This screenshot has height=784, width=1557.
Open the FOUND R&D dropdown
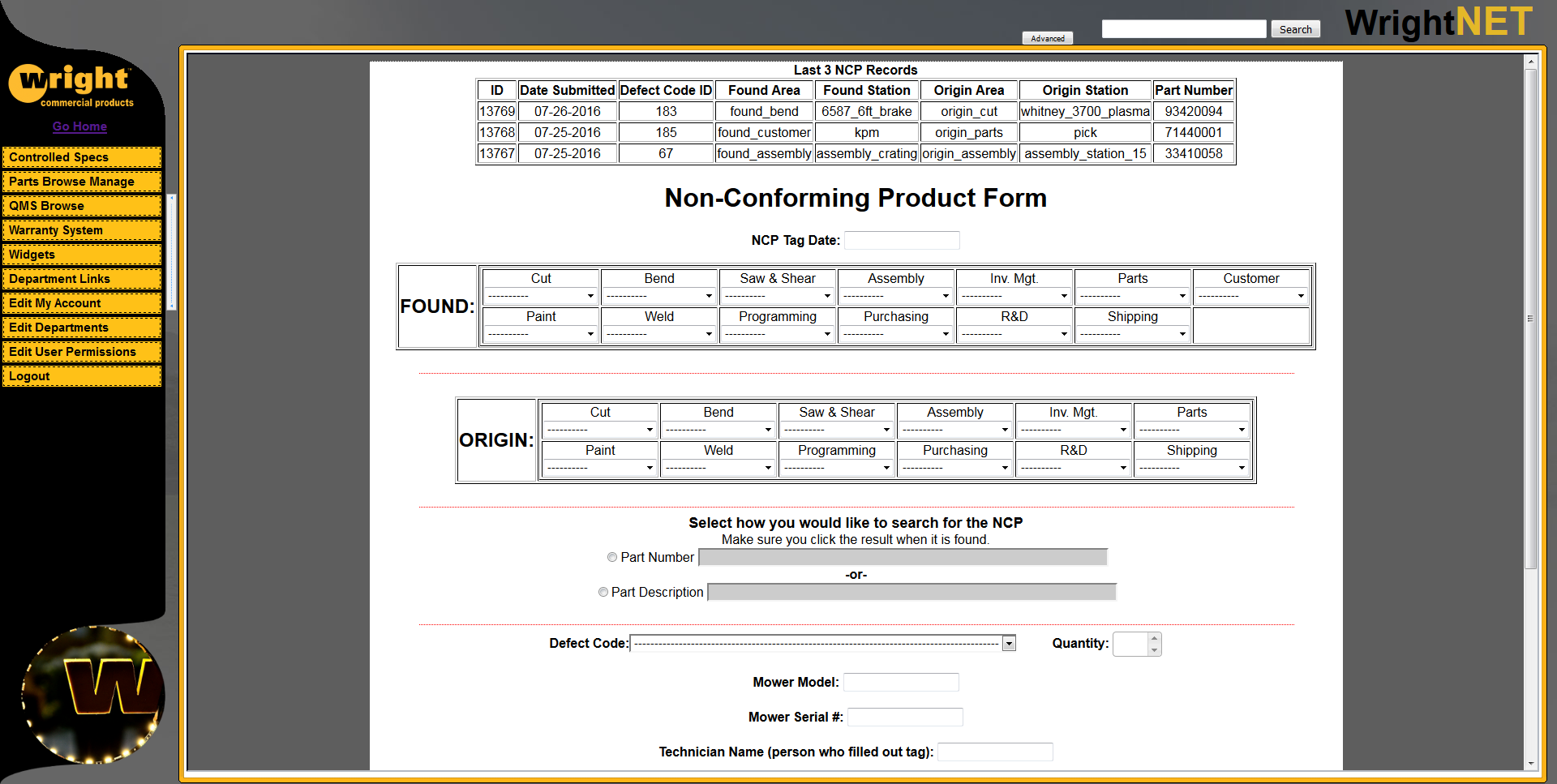[x=1014, y=334]
